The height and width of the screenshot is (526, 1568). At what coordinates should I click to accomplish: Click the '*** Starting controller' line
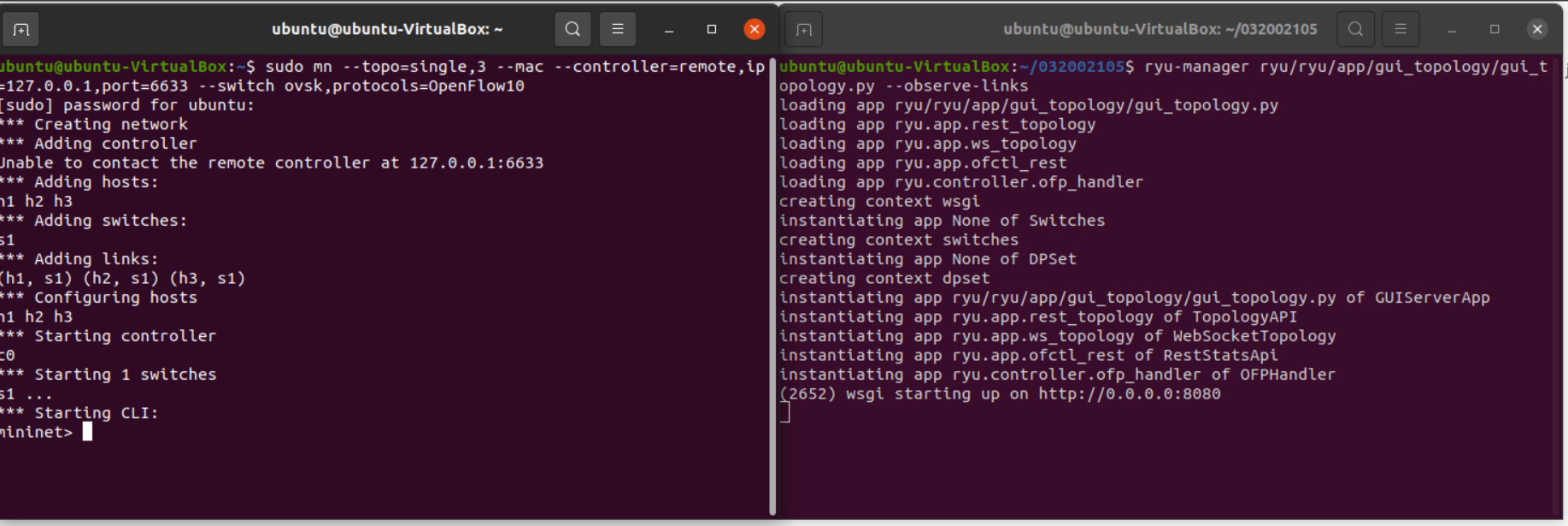point(109,336)
